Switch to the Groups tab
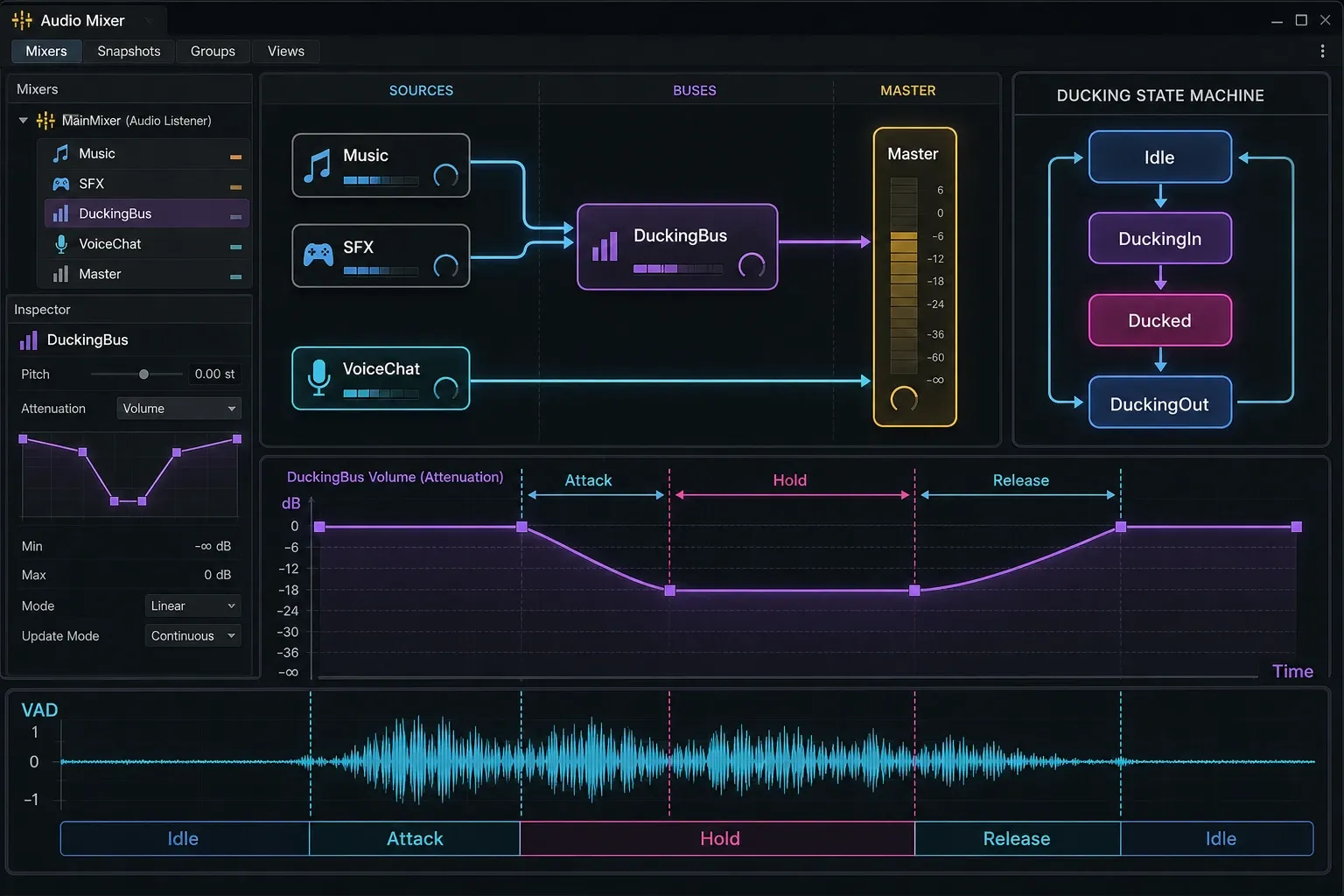 213,51
